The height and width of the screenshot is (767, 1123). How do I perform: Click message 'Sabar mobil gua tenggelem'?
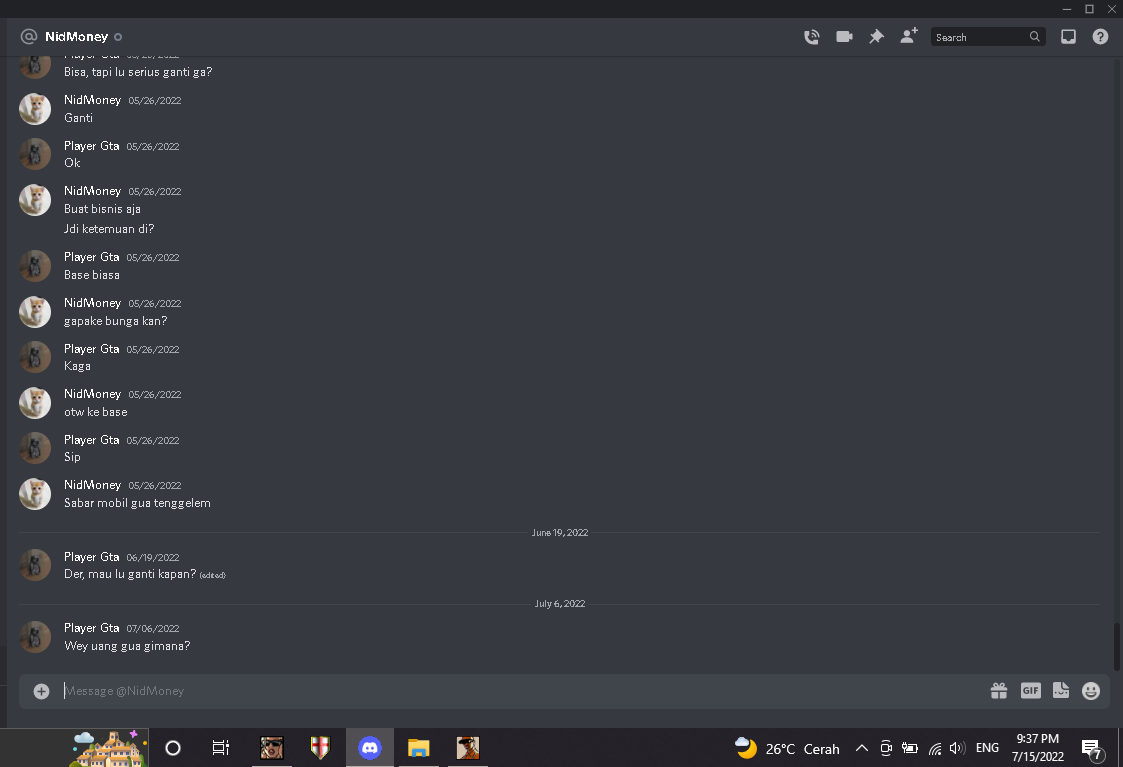point(138,503)
